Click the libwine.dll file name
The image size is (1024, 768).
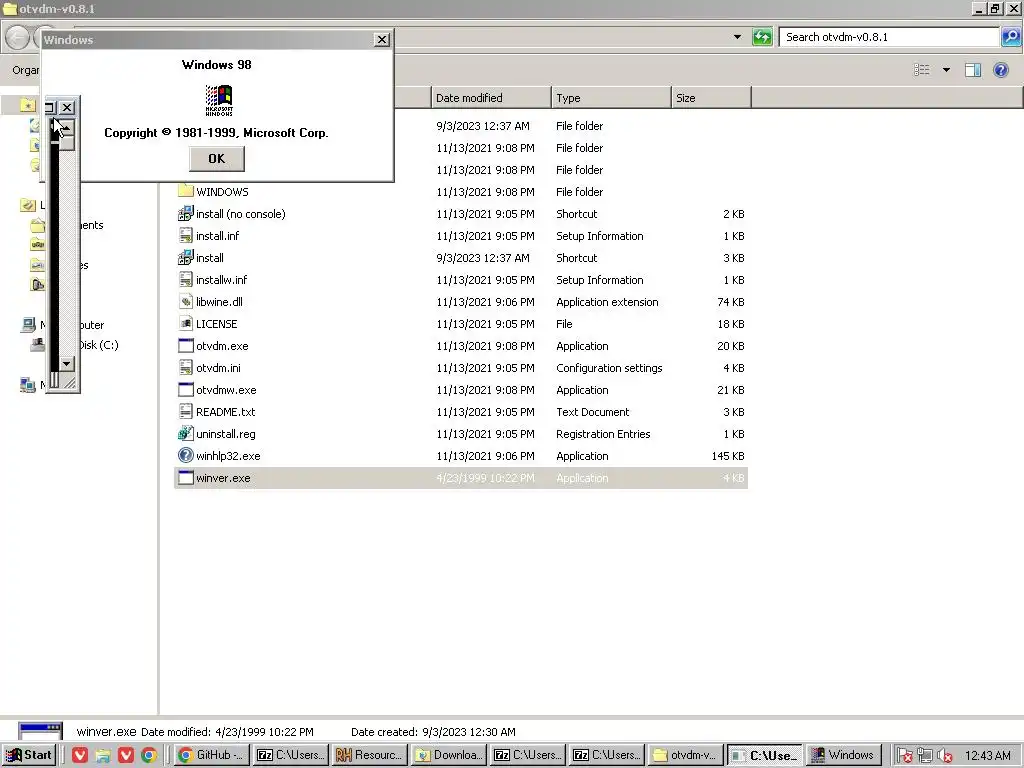pos(219,302)
